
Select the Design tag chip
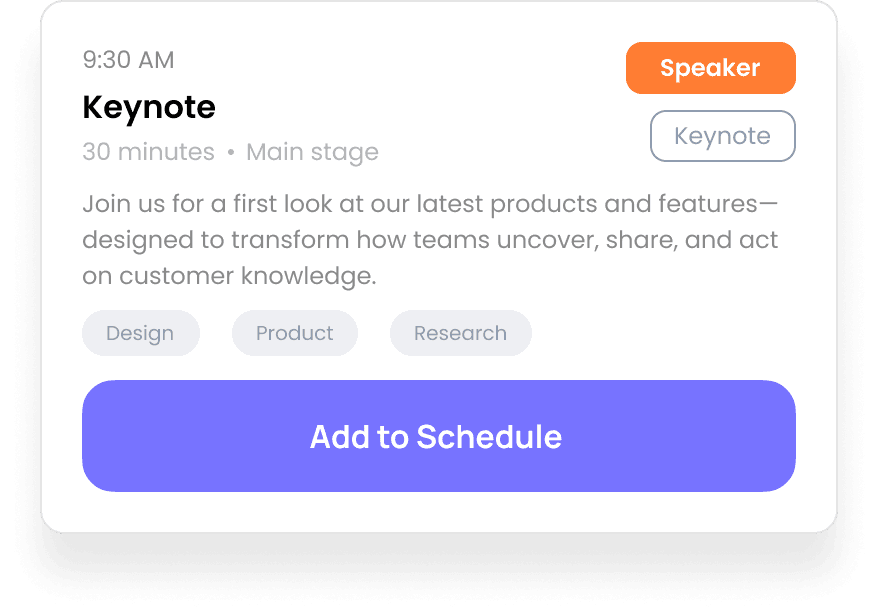[x=141, y=333]
